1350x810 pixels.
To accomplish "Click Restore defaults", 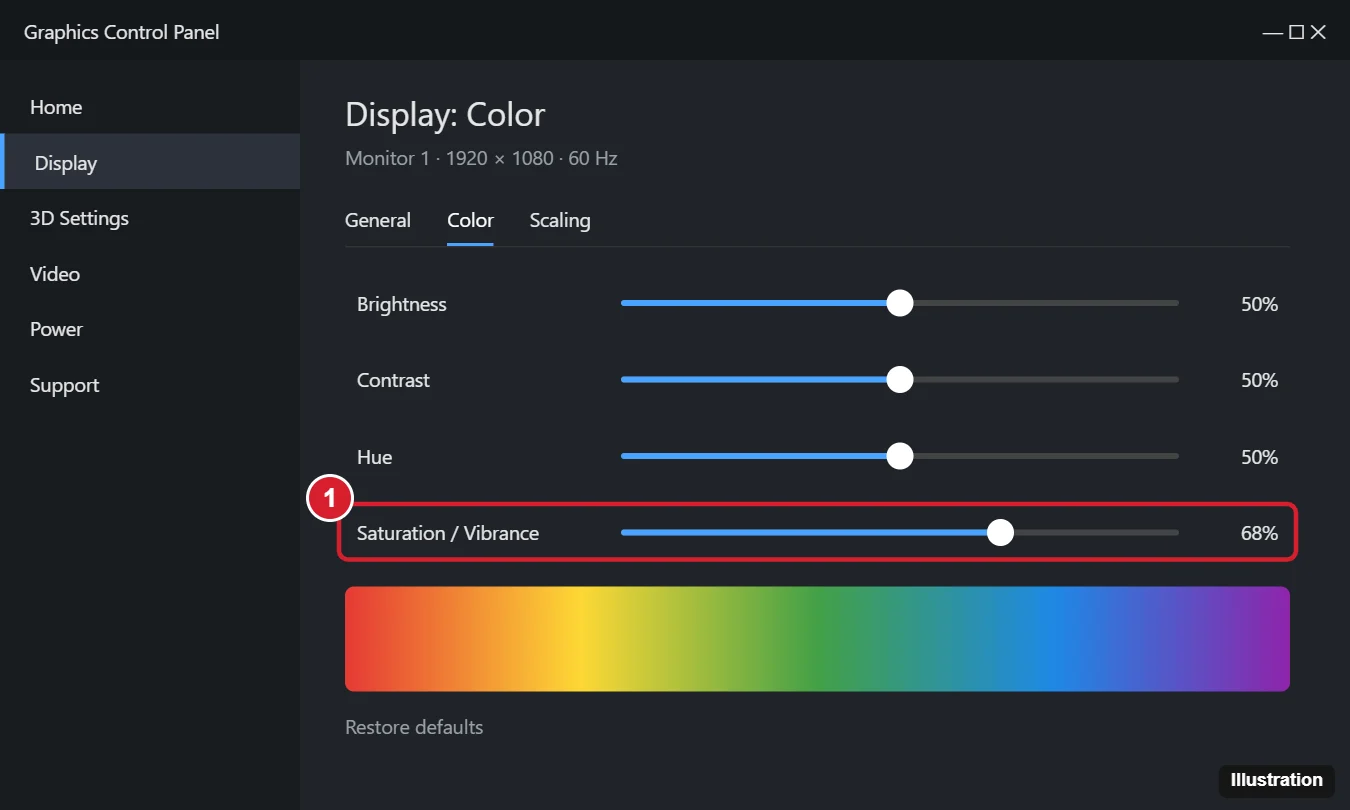I will point(414,727).
